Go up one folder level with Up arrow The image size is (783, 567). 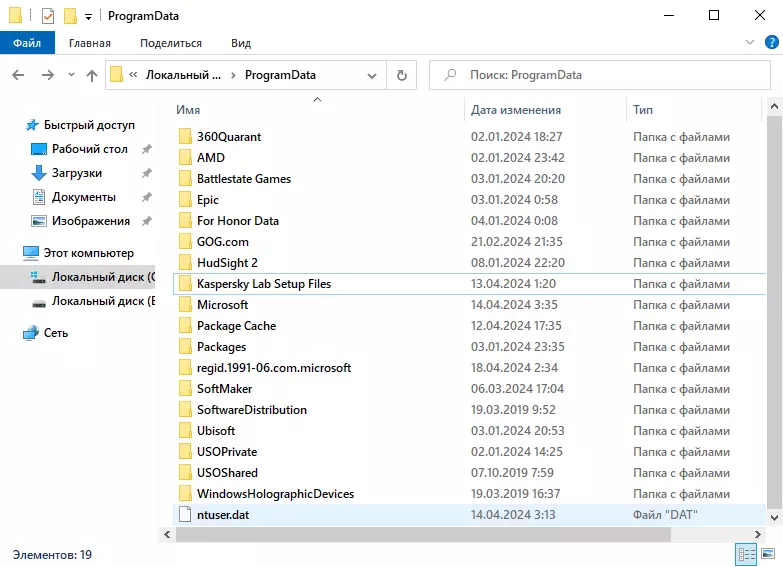[x=92, y=75]
